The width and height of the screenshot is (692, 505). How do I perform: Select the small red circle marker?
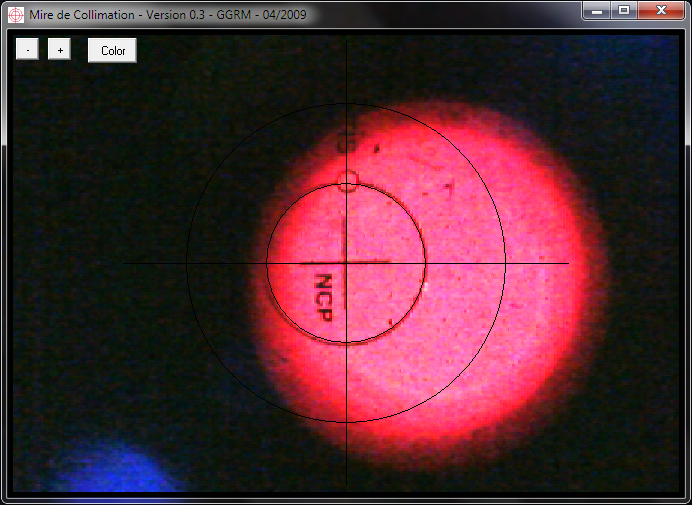(x=347, y=180)
